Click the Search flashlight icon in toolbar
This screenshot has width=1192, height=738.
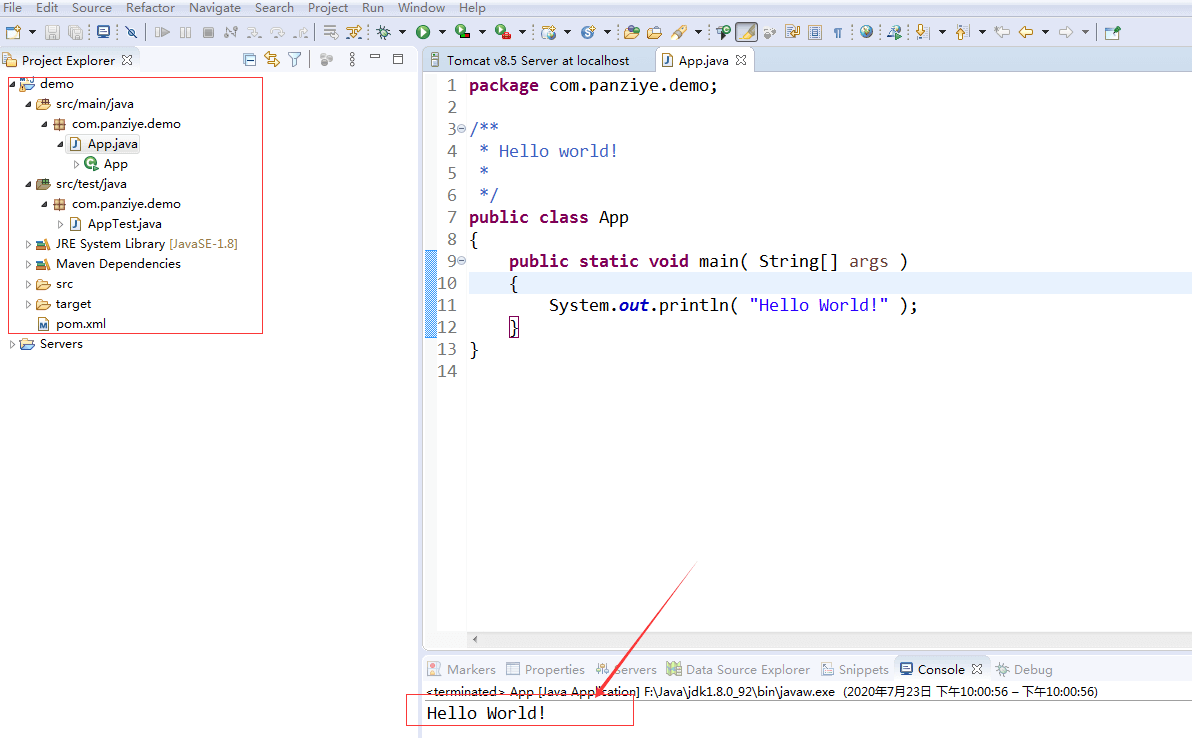pos(679,32)
